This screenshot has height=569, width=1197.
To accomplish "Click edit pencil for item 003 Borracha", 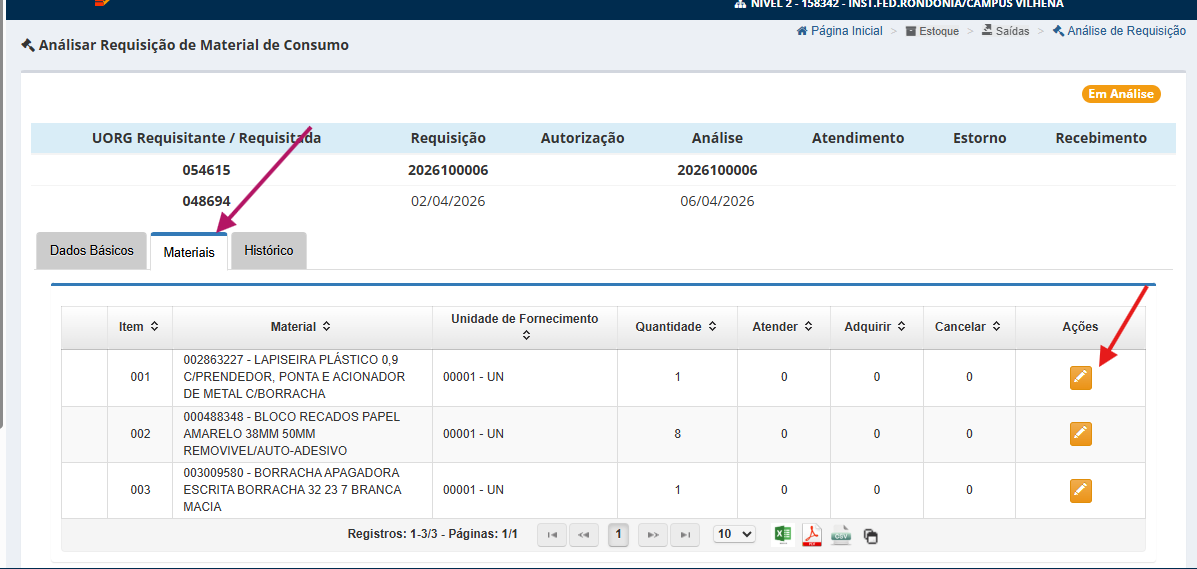I will [1080, 490].
